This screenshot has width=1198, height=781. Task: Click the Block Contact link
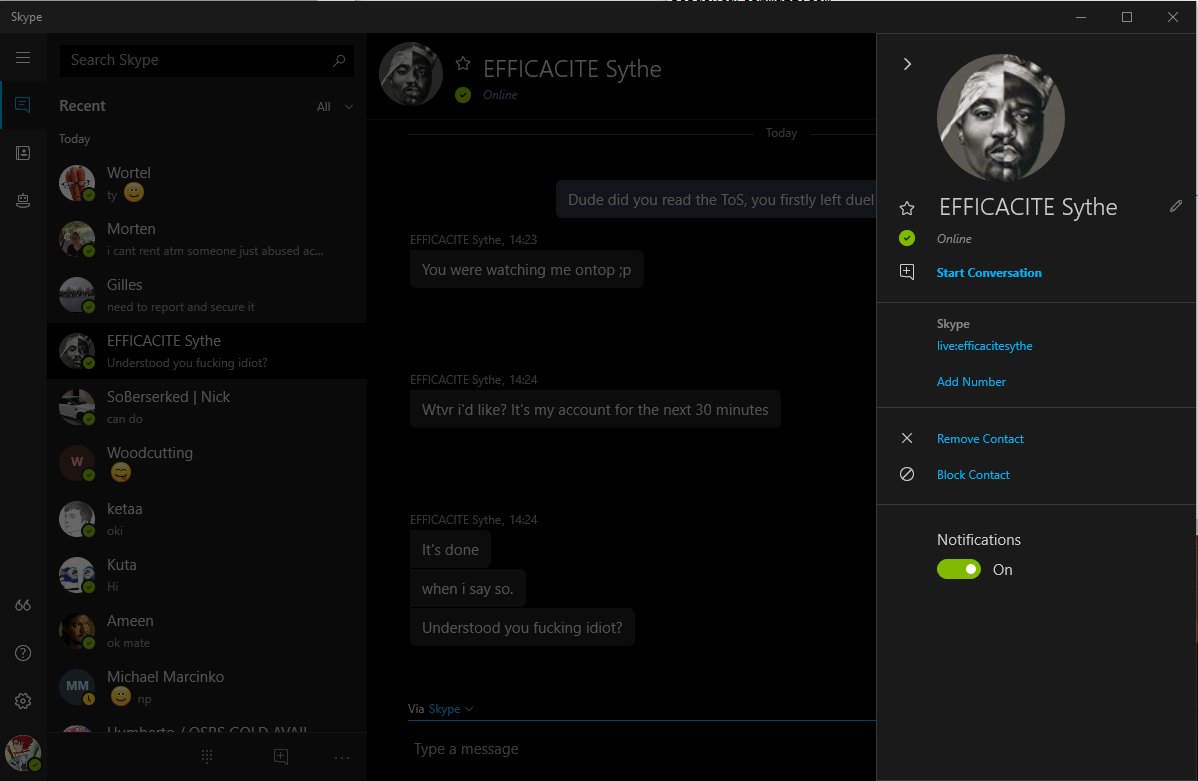(973, 475)
